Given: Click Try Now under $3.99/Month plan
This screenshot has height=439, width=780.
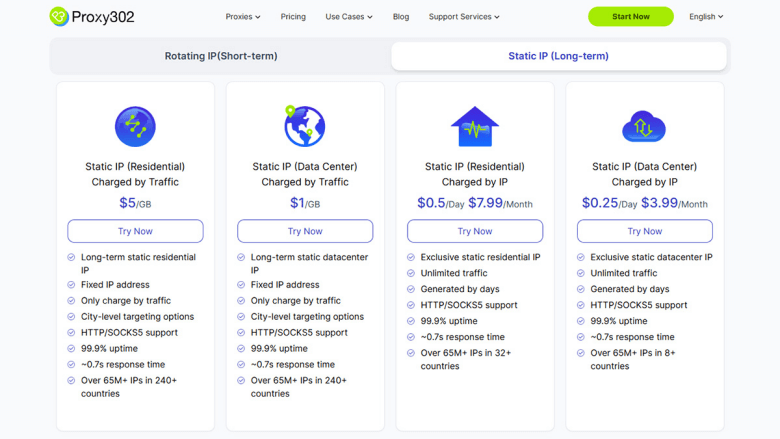Looking at the screenshot, I should [x=645, y=231].
